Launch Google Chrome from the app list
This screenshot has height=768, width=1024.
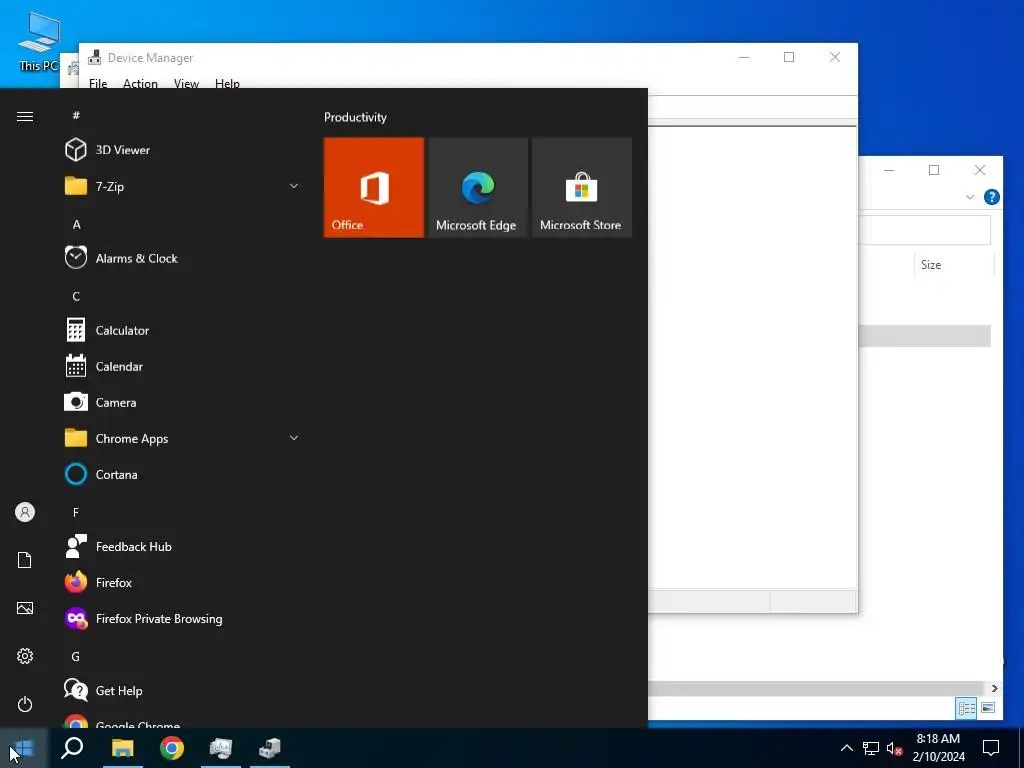(122, 721)
